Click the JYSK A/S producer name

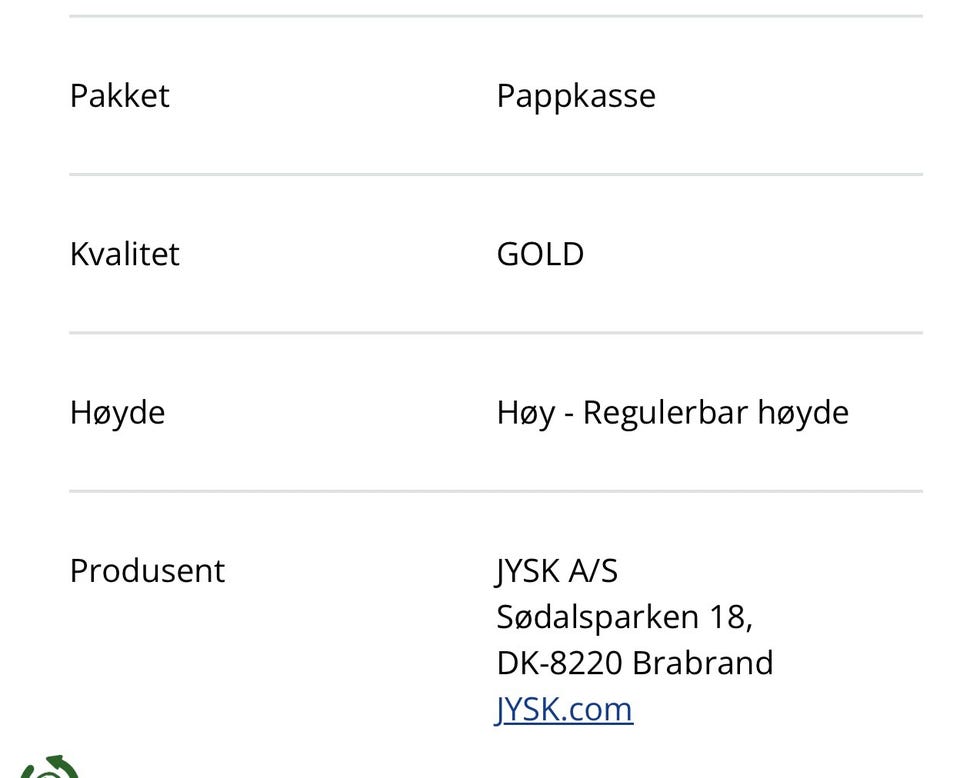[557, 571]
